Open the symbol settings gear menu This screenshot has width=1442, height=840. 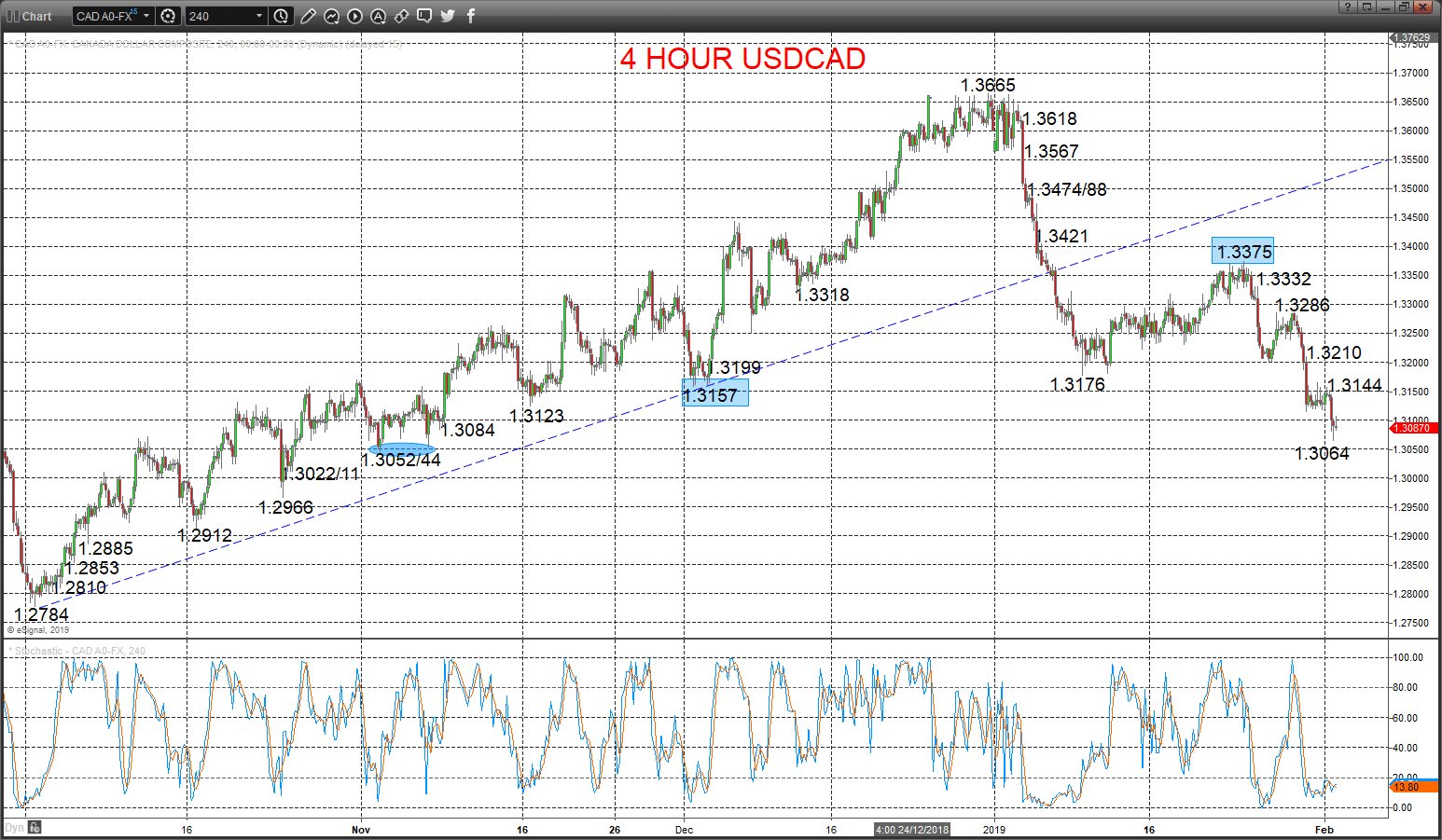[x=168, y=16]
